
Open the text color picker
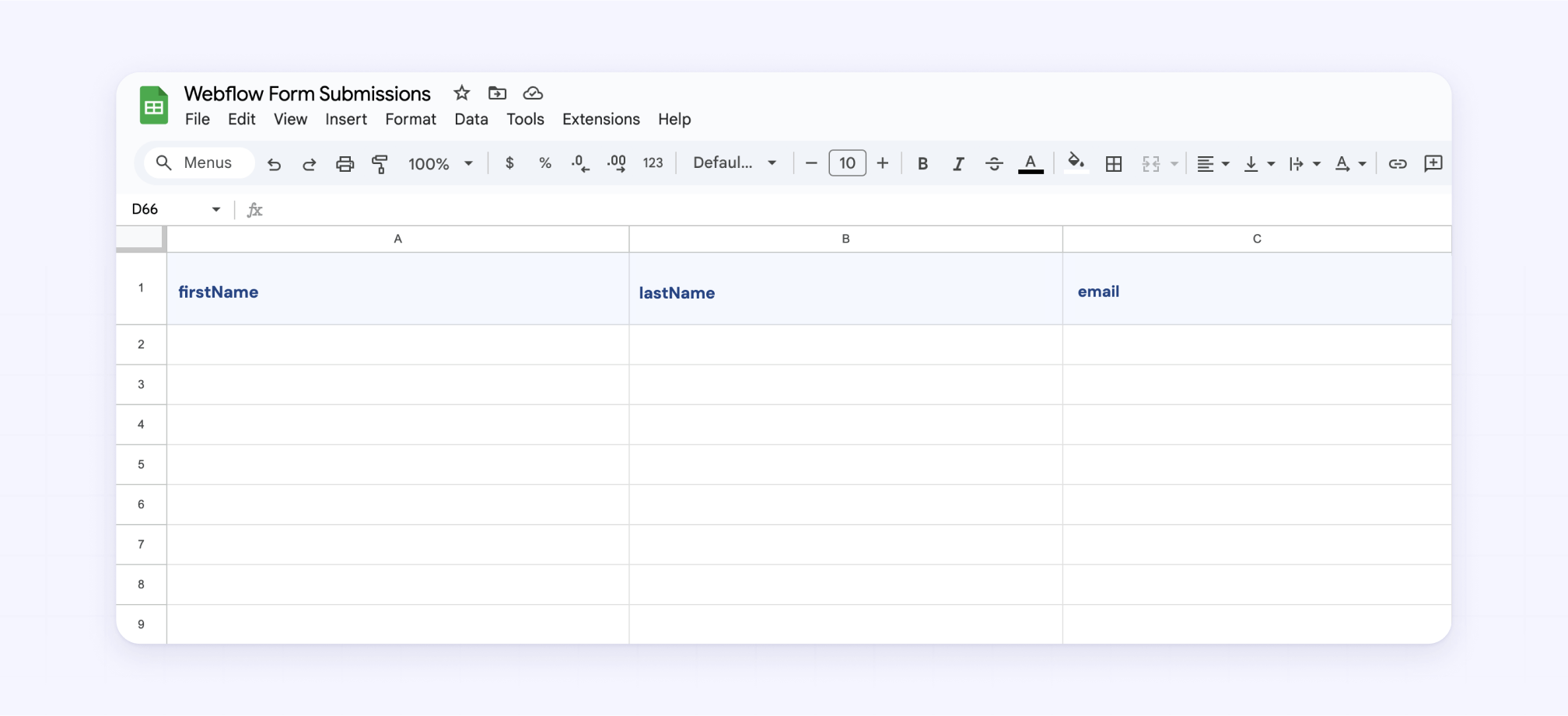(x=1031, y=163)
